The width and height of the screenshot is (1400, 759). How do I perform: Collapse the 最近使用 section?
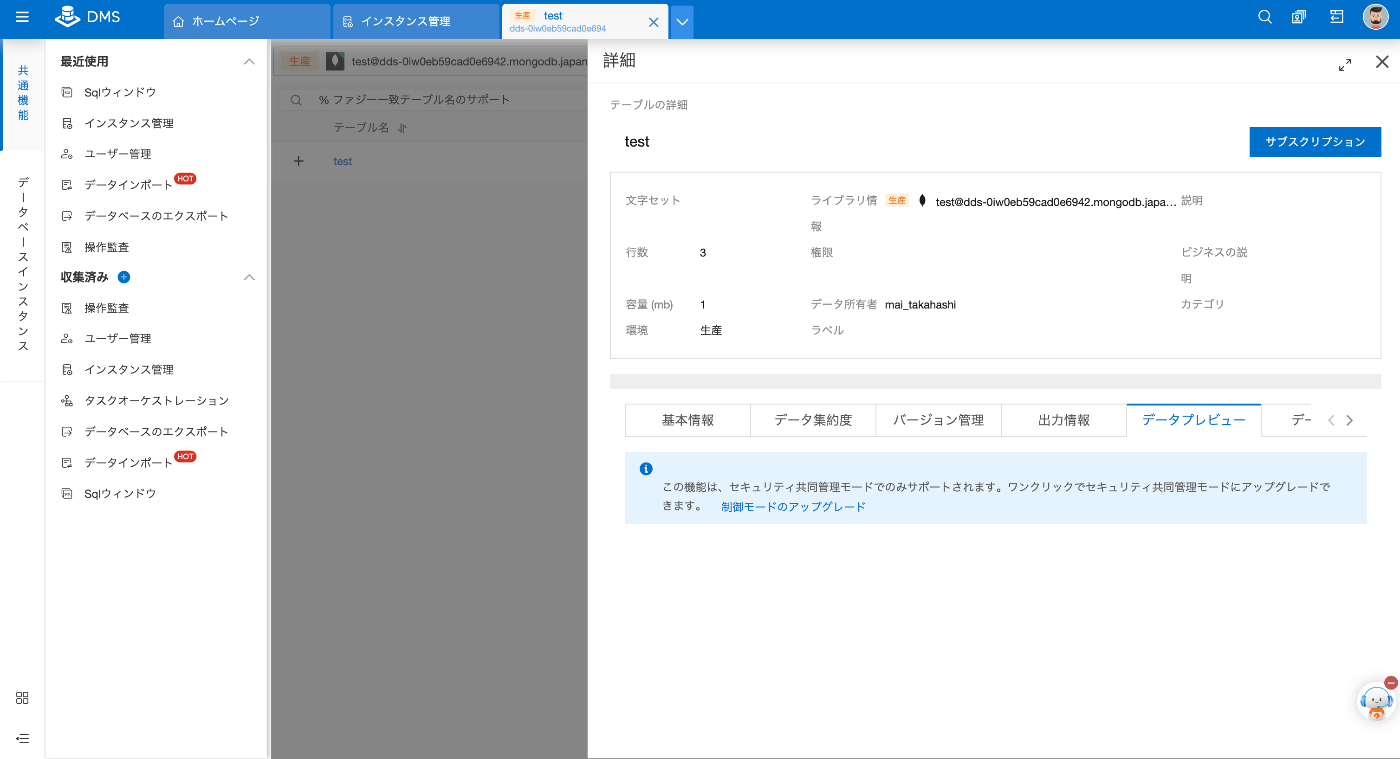(249, 62)
